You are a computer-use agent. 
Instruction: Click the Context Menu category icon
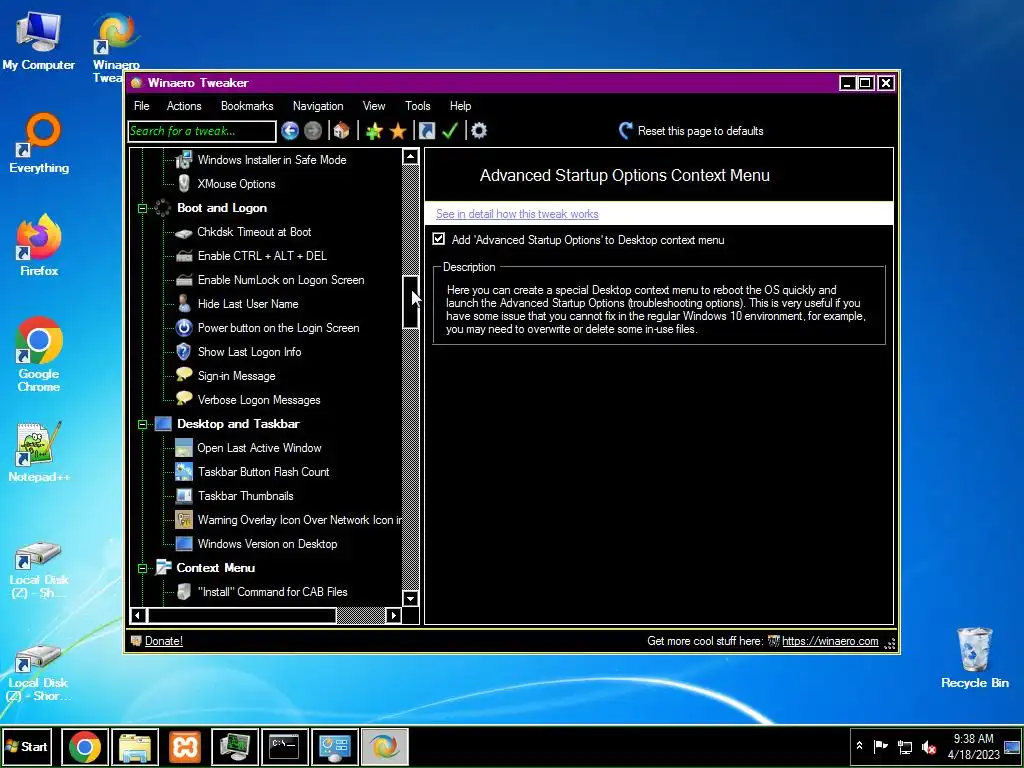[x=163, y=568]
